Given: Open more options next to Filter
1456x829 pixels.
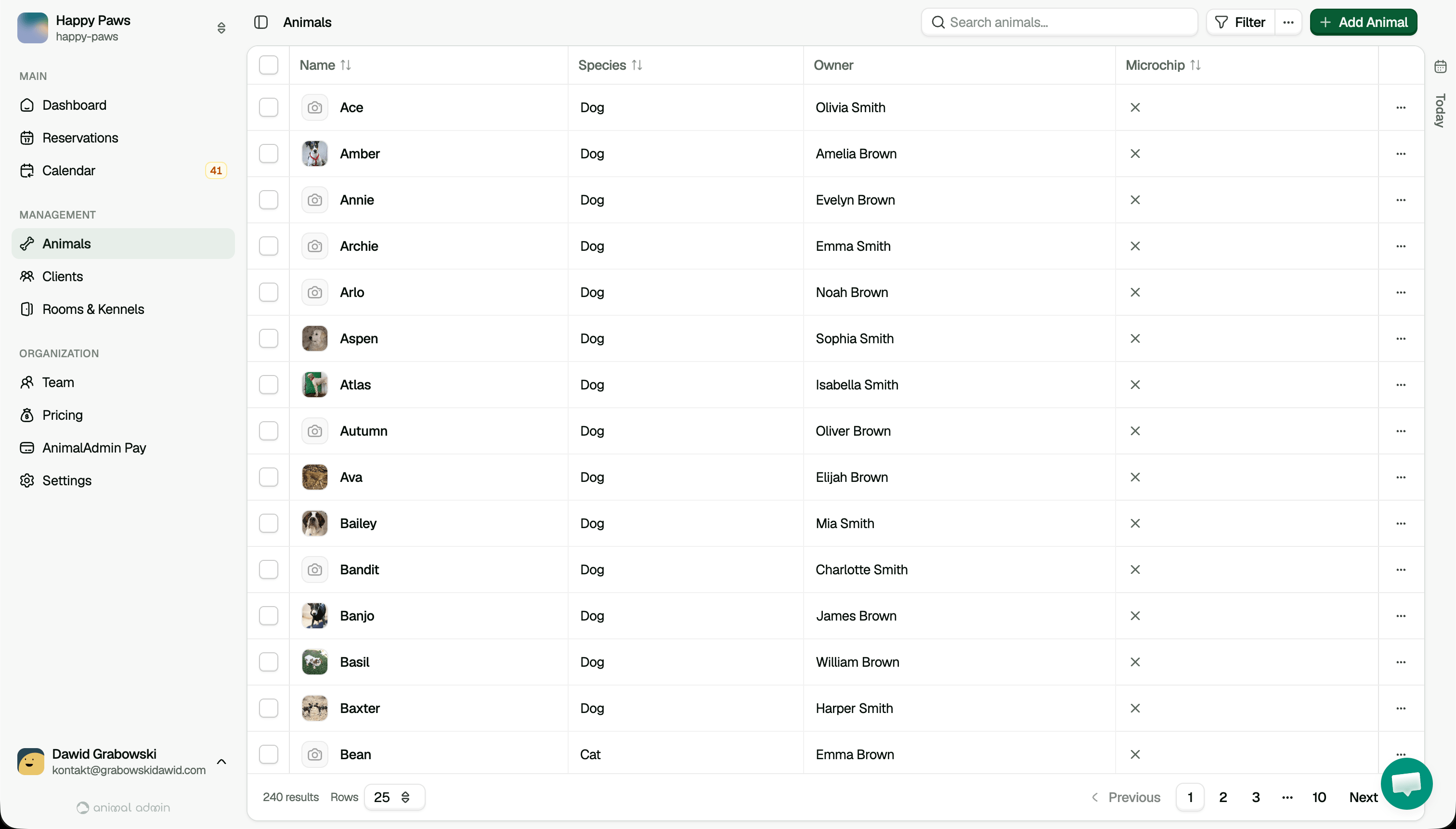Looking at the screenshot, I should tap(1288, 22).
